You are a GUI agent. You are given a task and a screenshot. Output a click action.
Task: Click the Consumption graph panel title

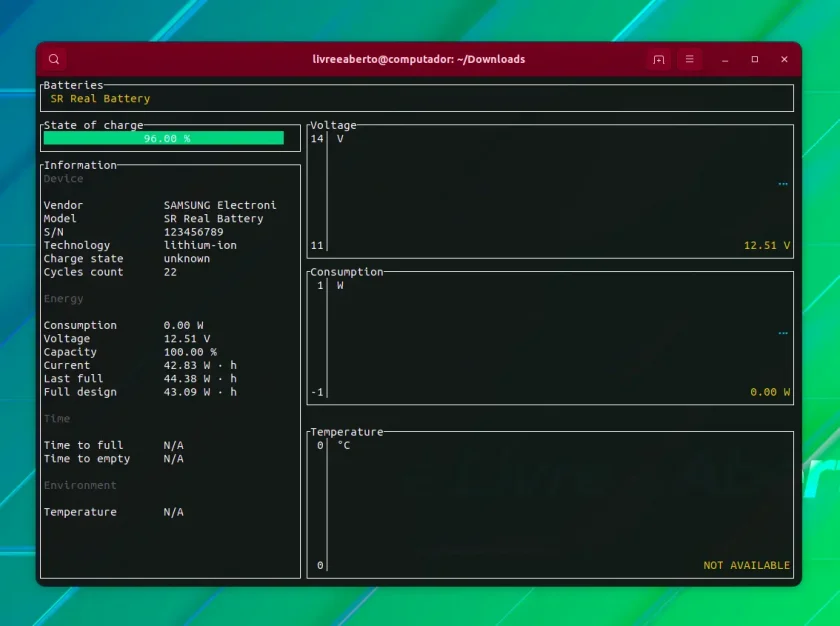(347, 272)
